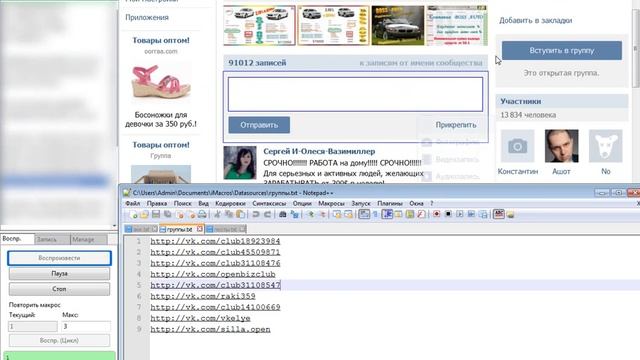This screenshot has width=640, height=360.
Task: Open Find with the binoculars icon
Action: [282, 214]
